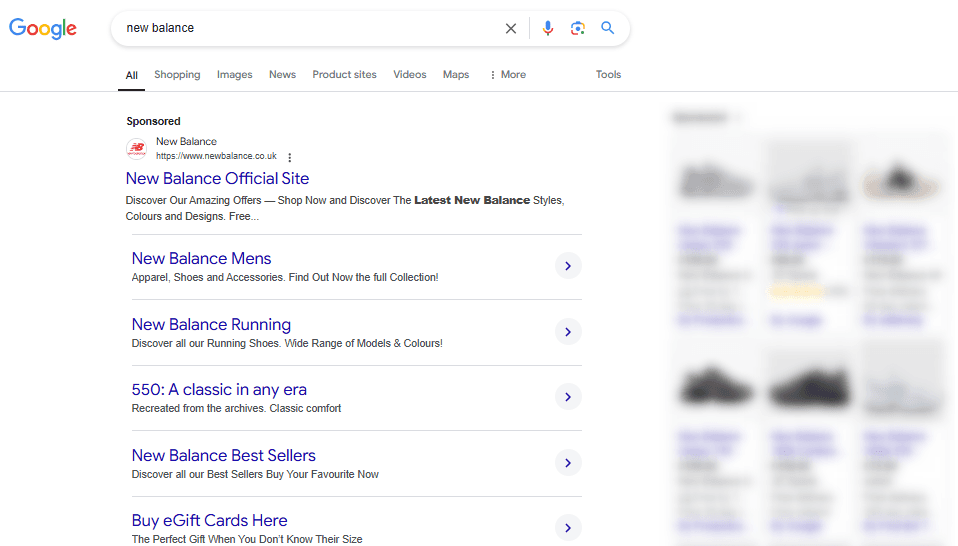Open the New Balance Running sitelink

point(211,324)
